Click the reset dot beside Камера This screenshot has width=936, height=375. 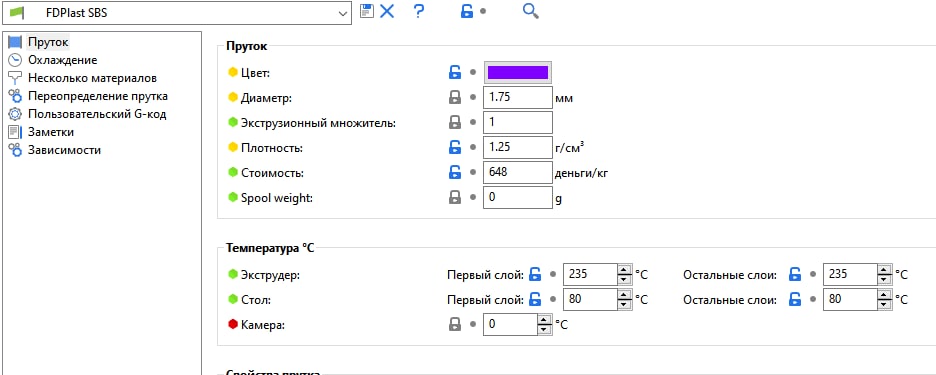click(473, 324)
